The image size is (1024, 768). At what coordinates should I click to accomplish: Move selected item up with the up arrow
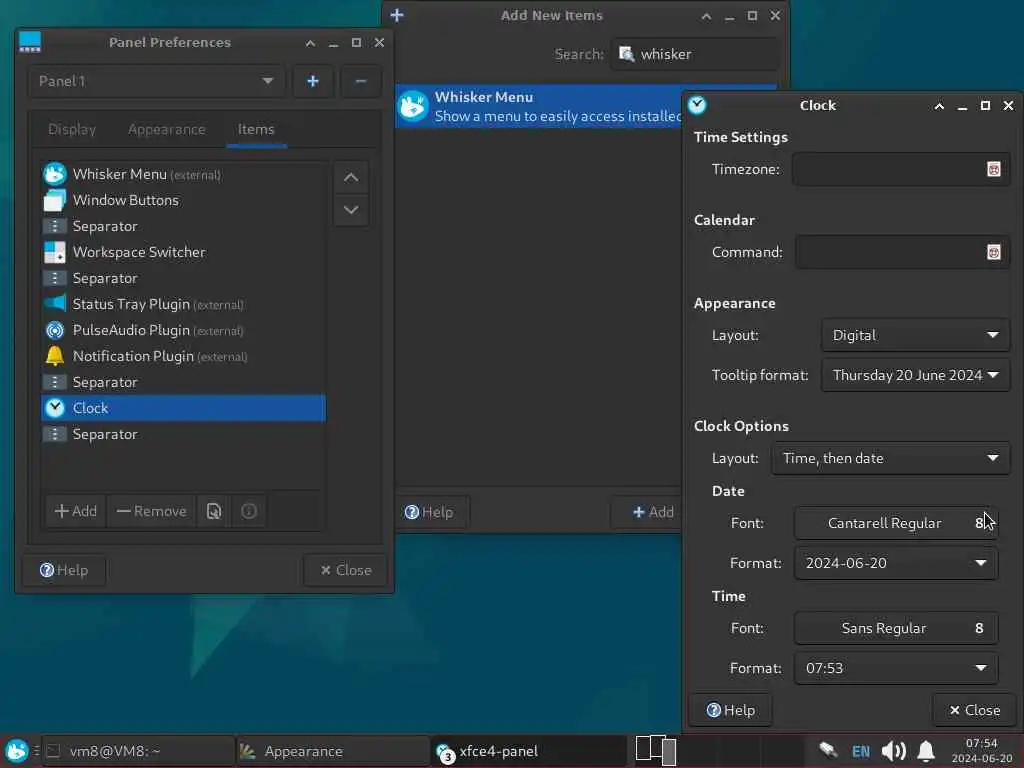[x=351, y=178]
